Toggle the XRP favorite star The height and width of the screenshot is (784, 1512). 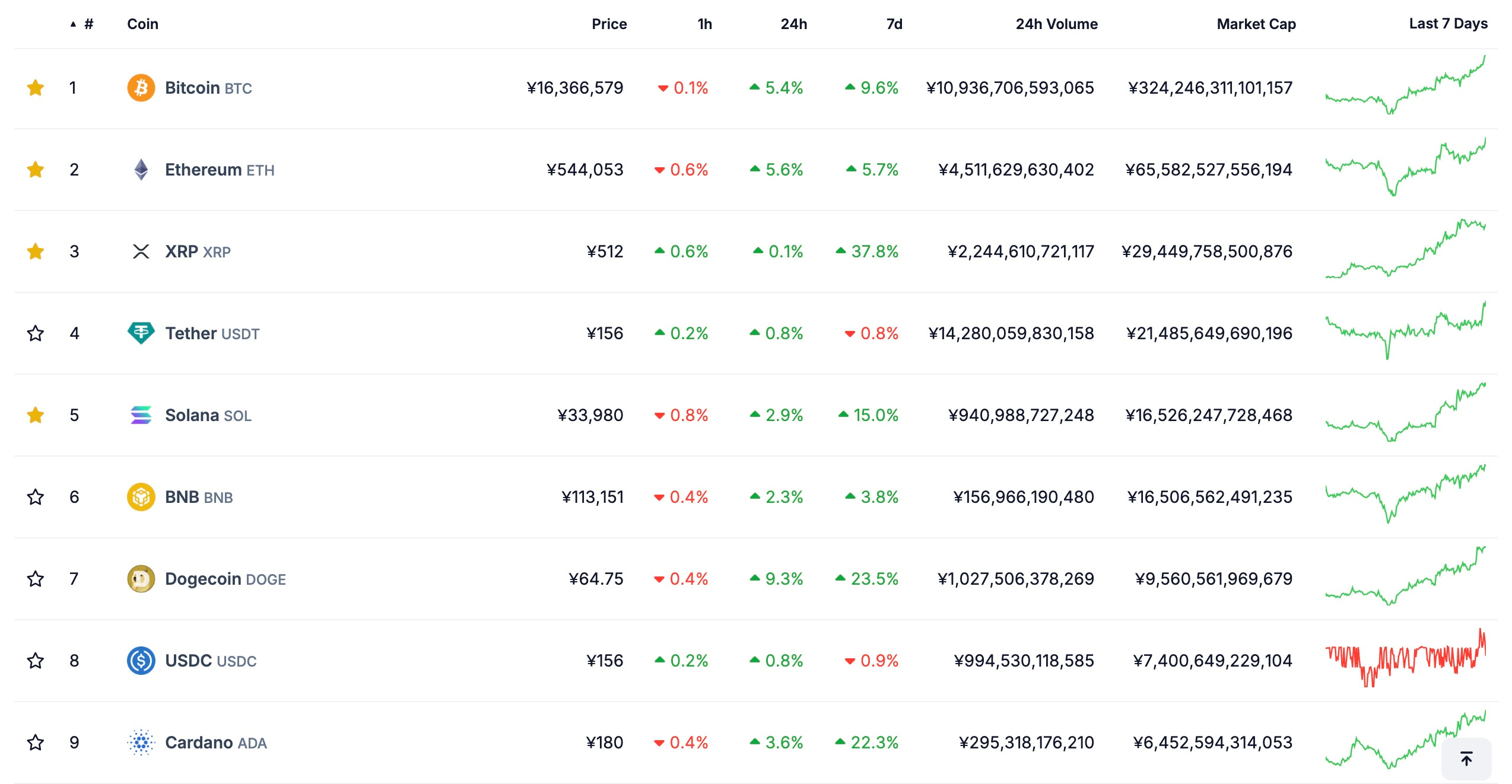[36, 251]
